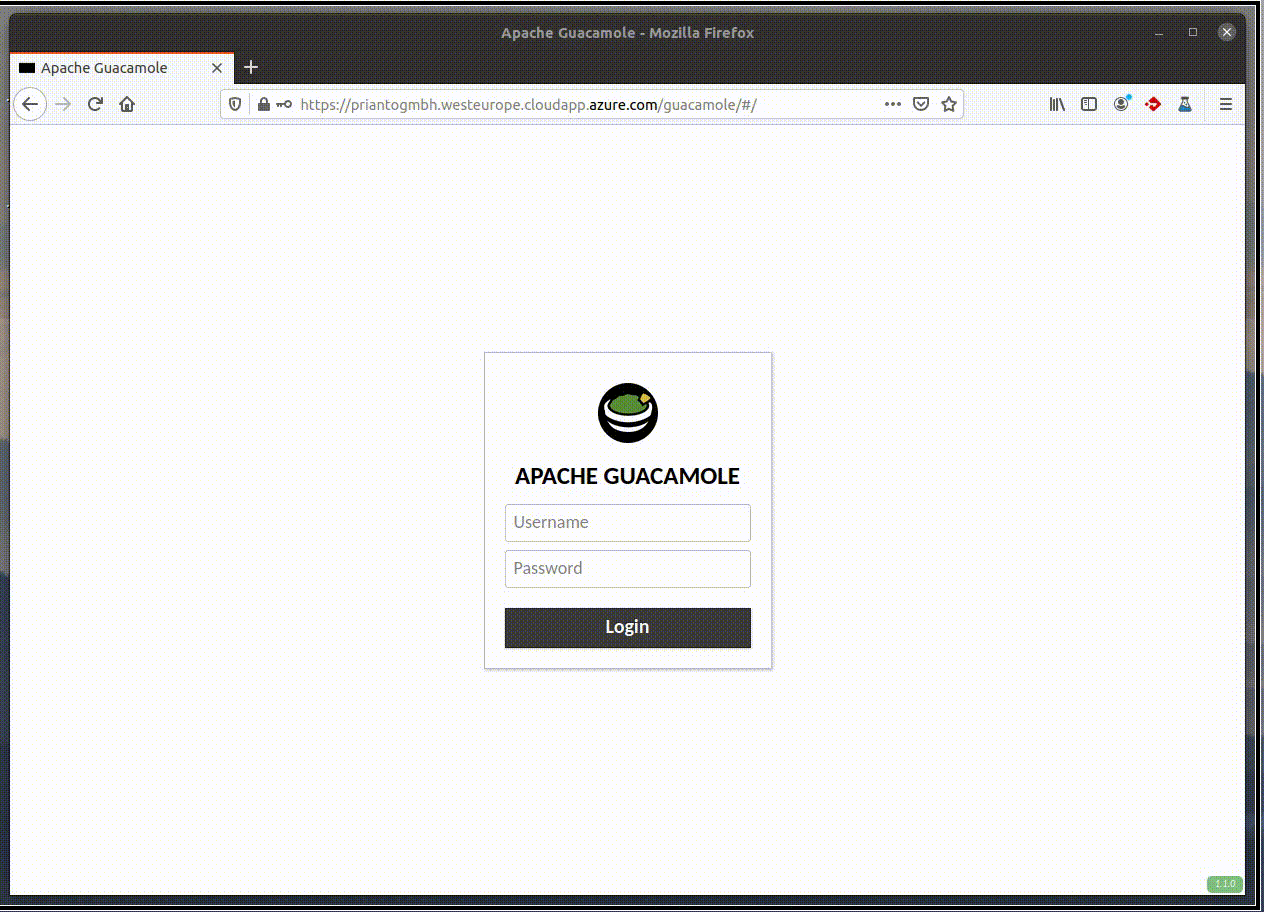Click the 1.1.0 version badge
This screenshot has height=912, width=1264.
(x=1225, y=884)
